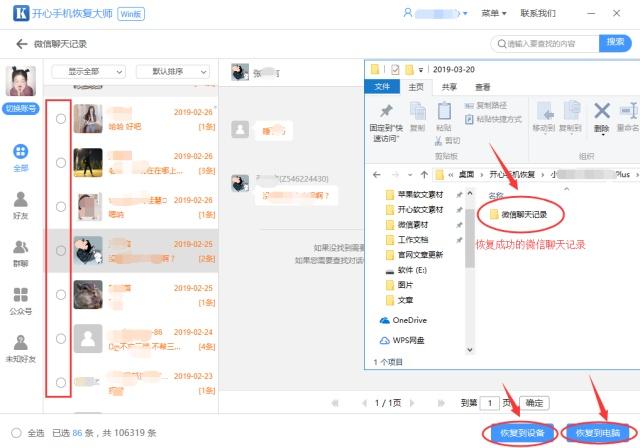
Task: Click the last page arrow in pagination
Action: (441, 403)
